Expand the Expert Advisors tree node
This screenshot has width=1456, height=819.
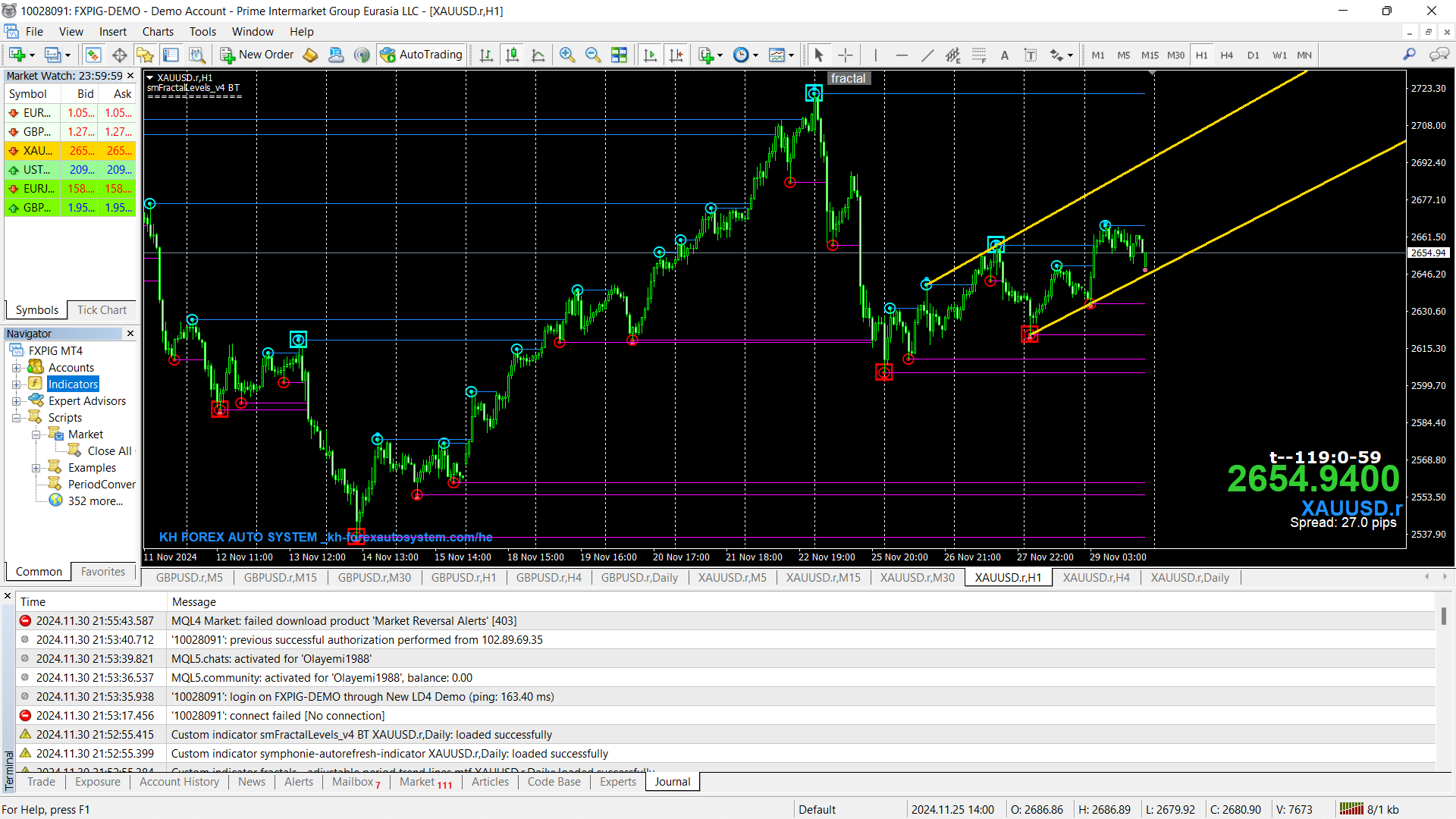coord(16,401)
